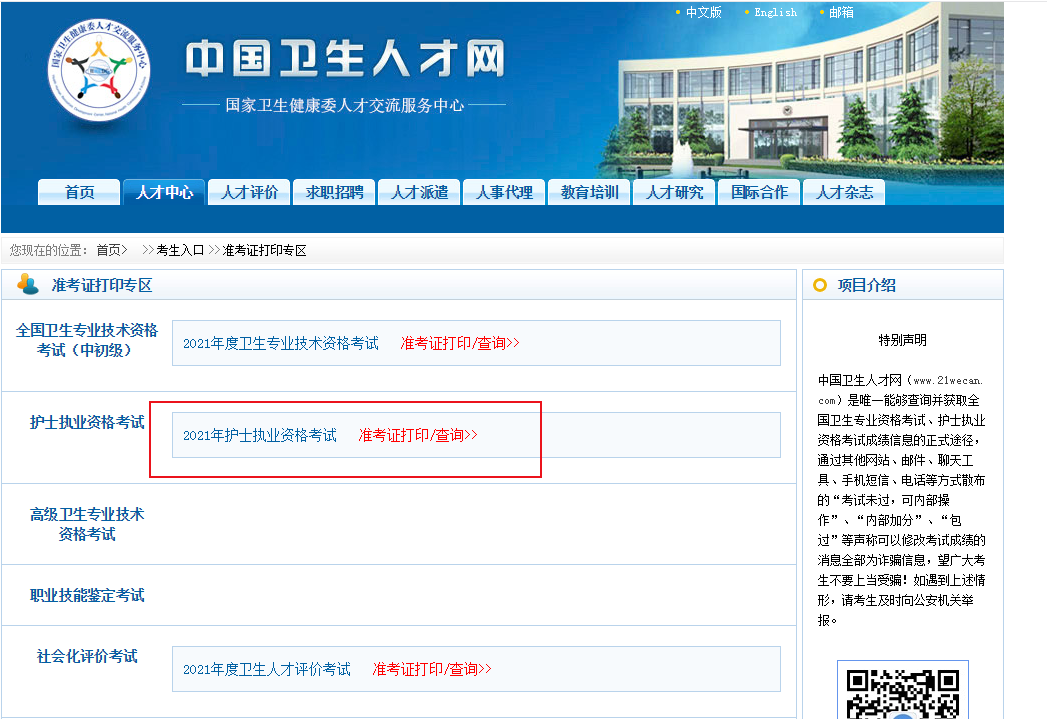Go to the 人才评价 tab
The height and width of the screenshot is (719, 1047).
tap(249, 192)
